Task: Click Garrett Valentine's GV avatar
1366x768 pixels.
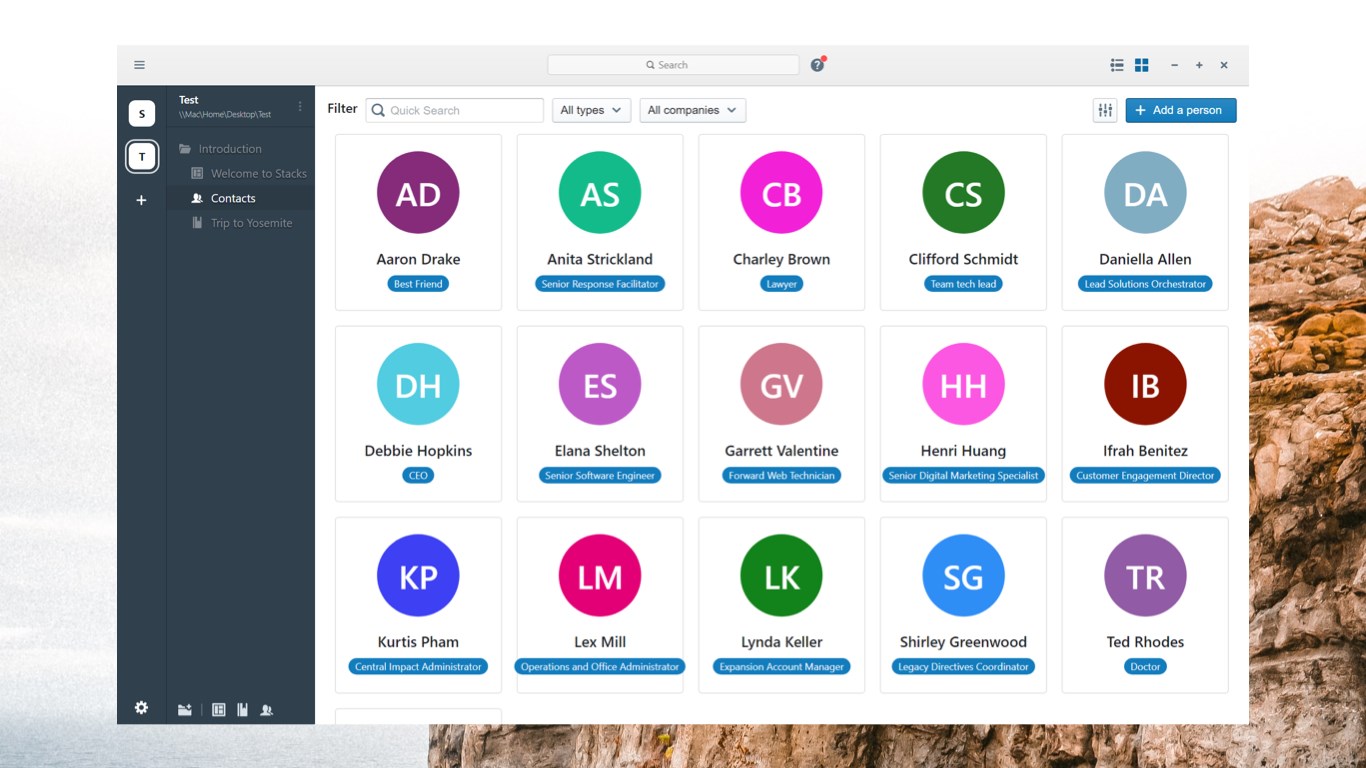Action: pyautogui.click(x=781, y=385)
